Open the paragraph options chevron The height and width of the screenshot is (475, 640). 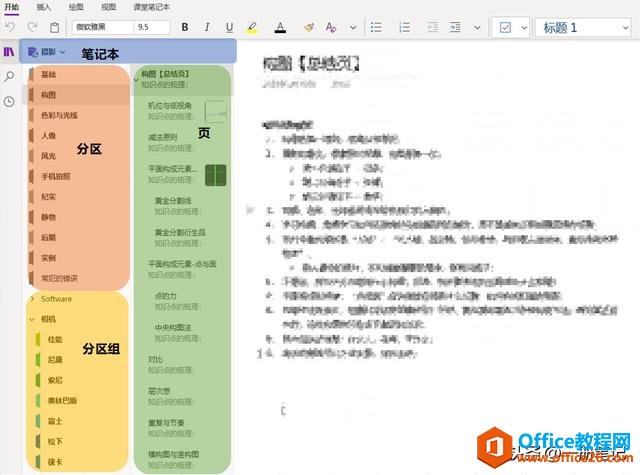coord(477,28)
